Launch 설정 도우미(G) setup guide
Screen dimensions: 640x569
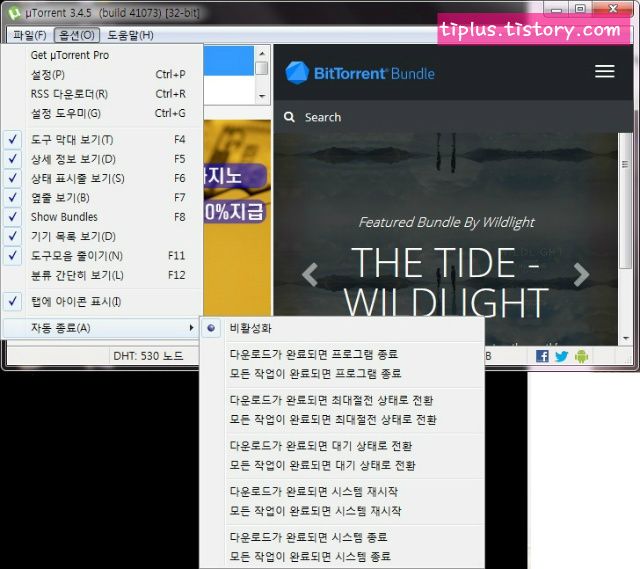(x=102, y=113)
